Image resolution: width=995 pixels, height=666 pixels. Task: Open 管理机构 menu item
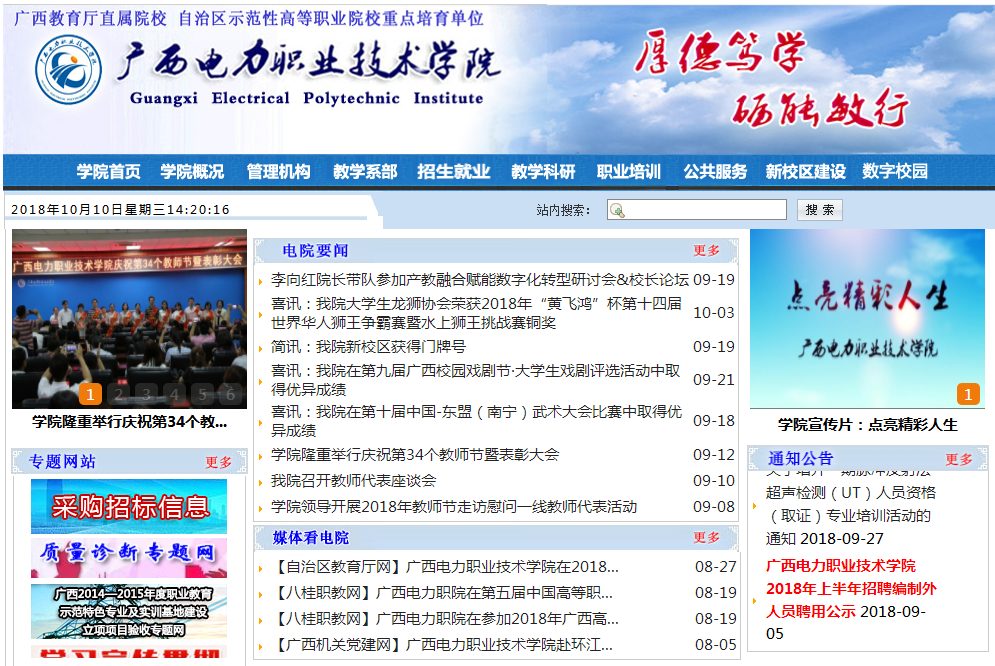tap(279, 171)
